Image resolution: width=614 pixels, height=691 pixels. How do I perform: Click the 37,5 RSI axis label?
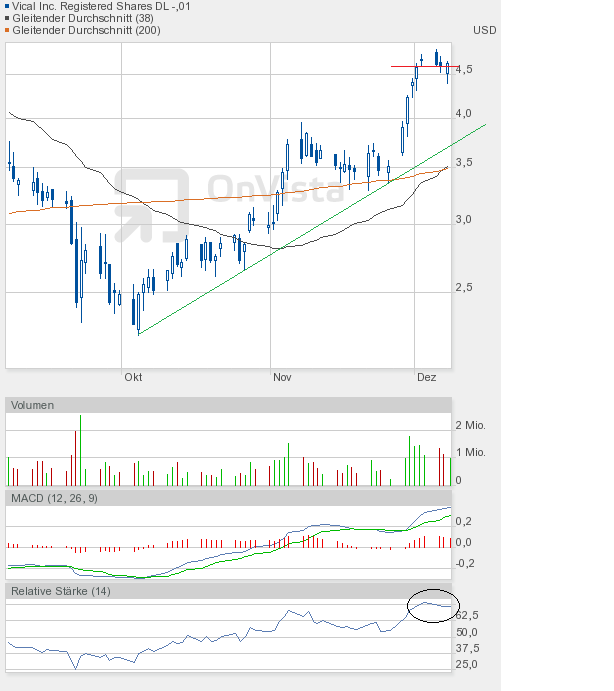(467, 648)
